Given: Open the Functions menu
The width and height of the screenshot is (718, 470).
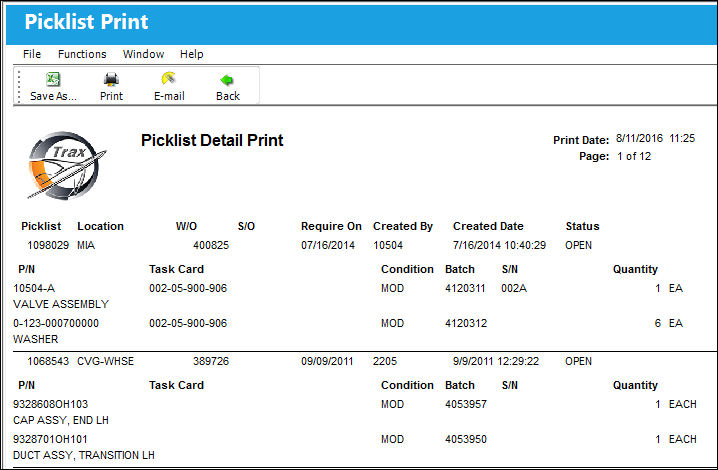Looking at the screenshot, I should (82, 54).
